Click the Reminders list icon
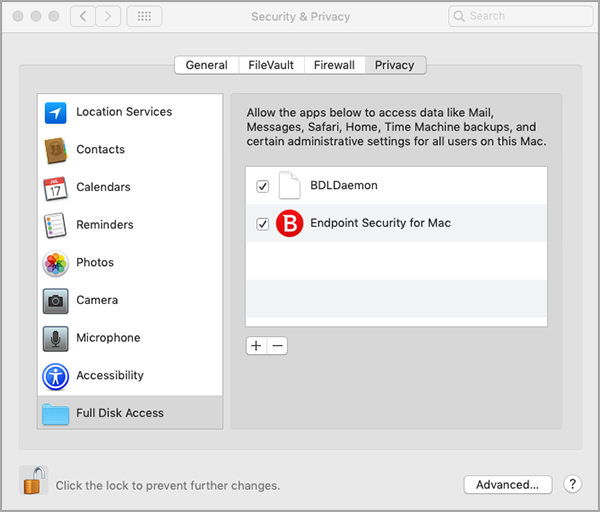This screenshot has width=600, height=512. 55,225
